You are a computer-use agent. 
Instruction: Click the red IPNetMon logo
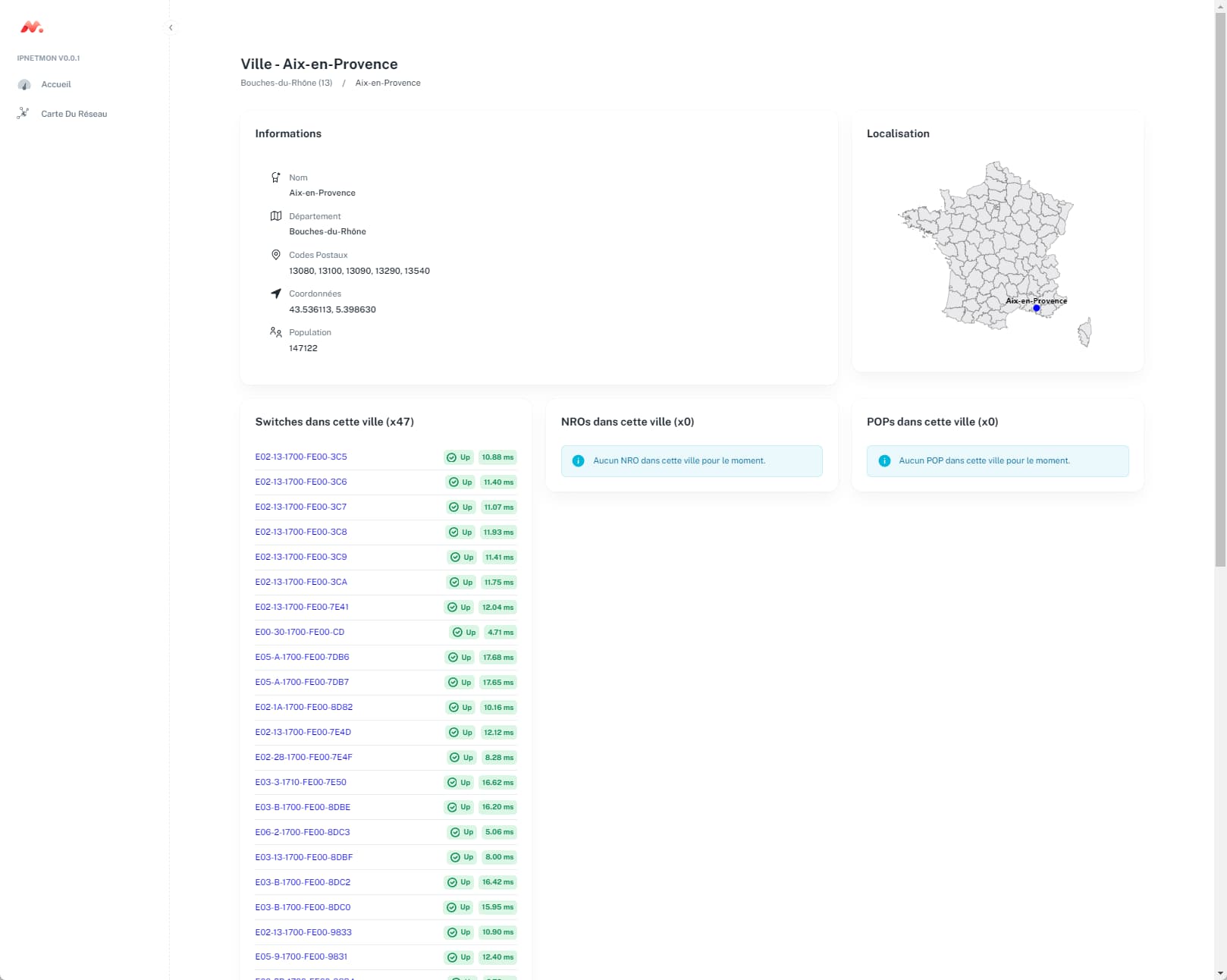[31, 27]
